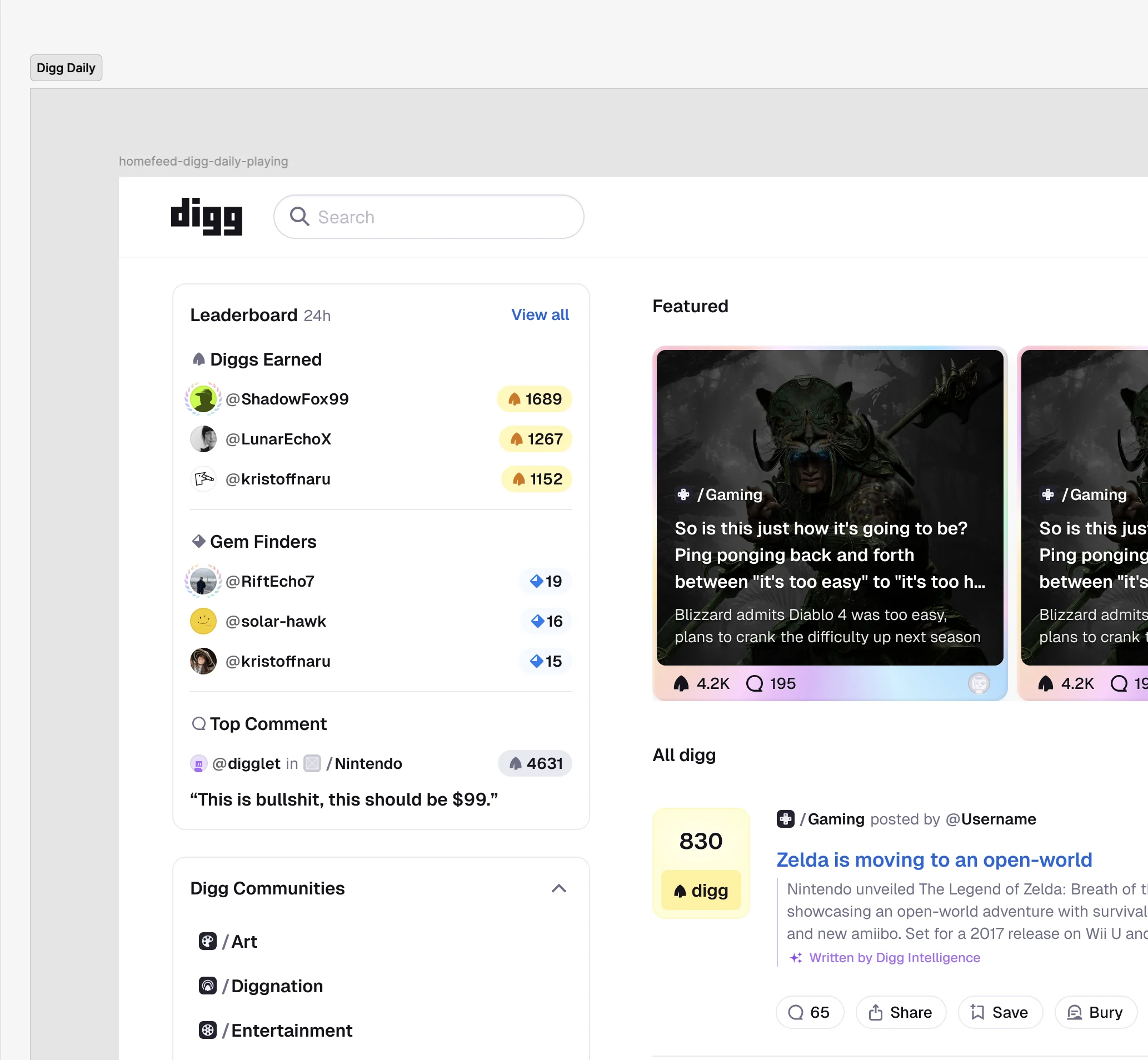1148x1060 pixels.
Task: Save the Zelda post
Action: tap(1000, 1012)
